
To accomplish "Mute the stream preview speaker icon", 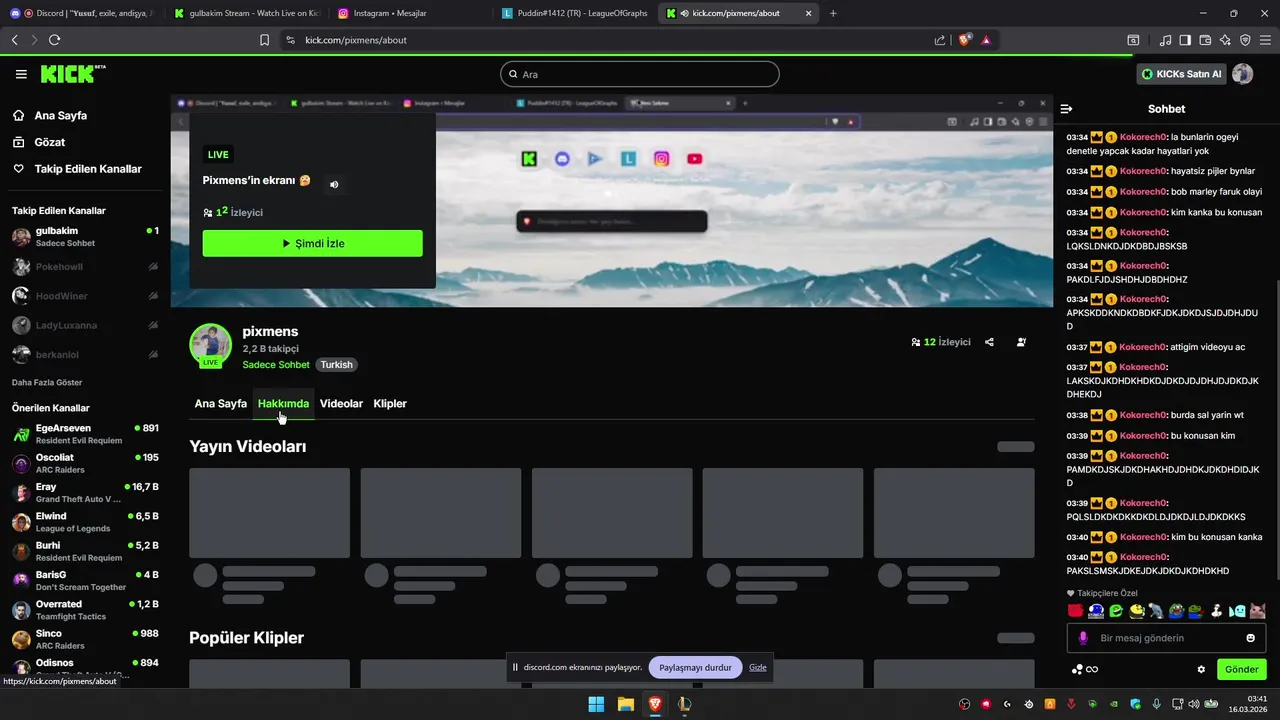I will click(x=334, y=184).
